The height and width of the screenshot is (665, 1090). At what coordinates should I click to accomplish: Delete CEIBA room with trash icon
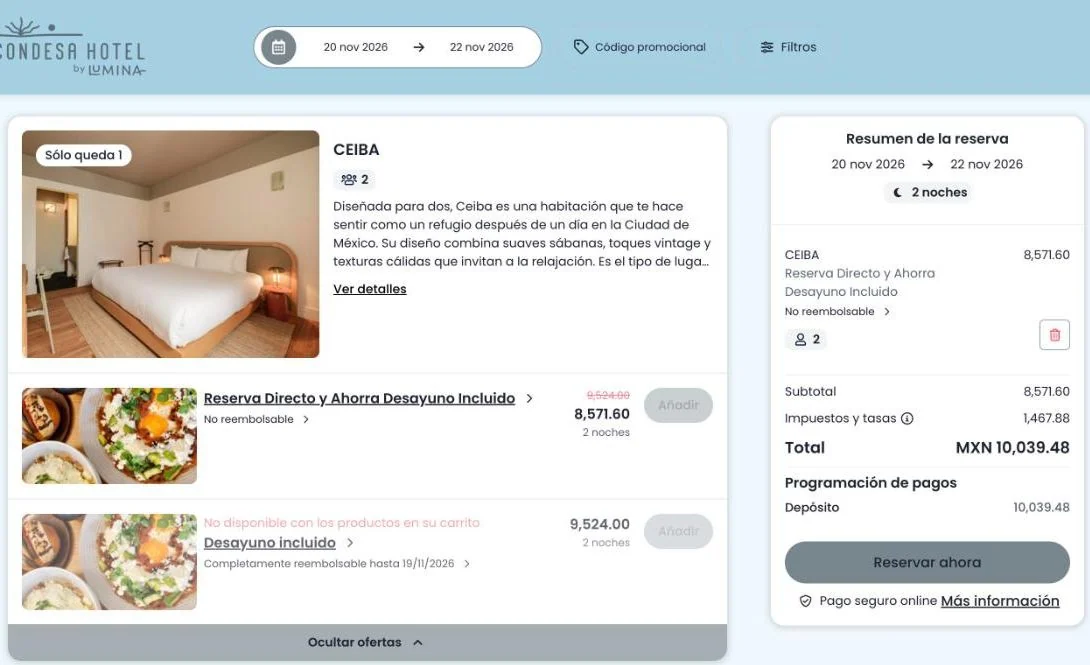(x=1054, y=335)
